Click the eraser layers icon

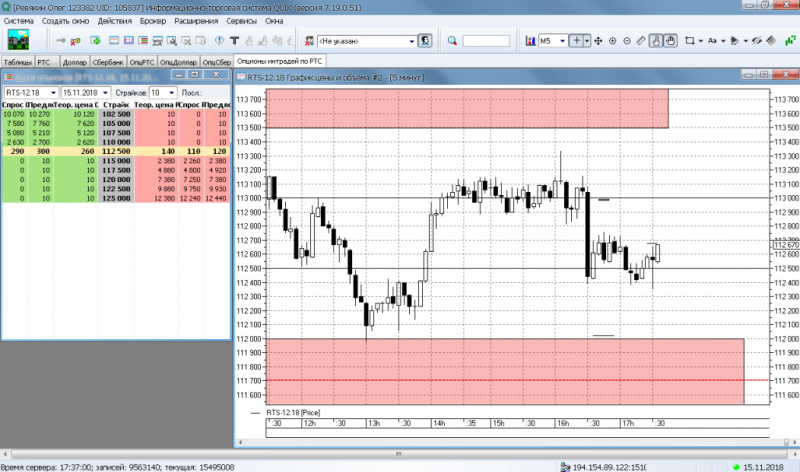(x=771, y=41)
